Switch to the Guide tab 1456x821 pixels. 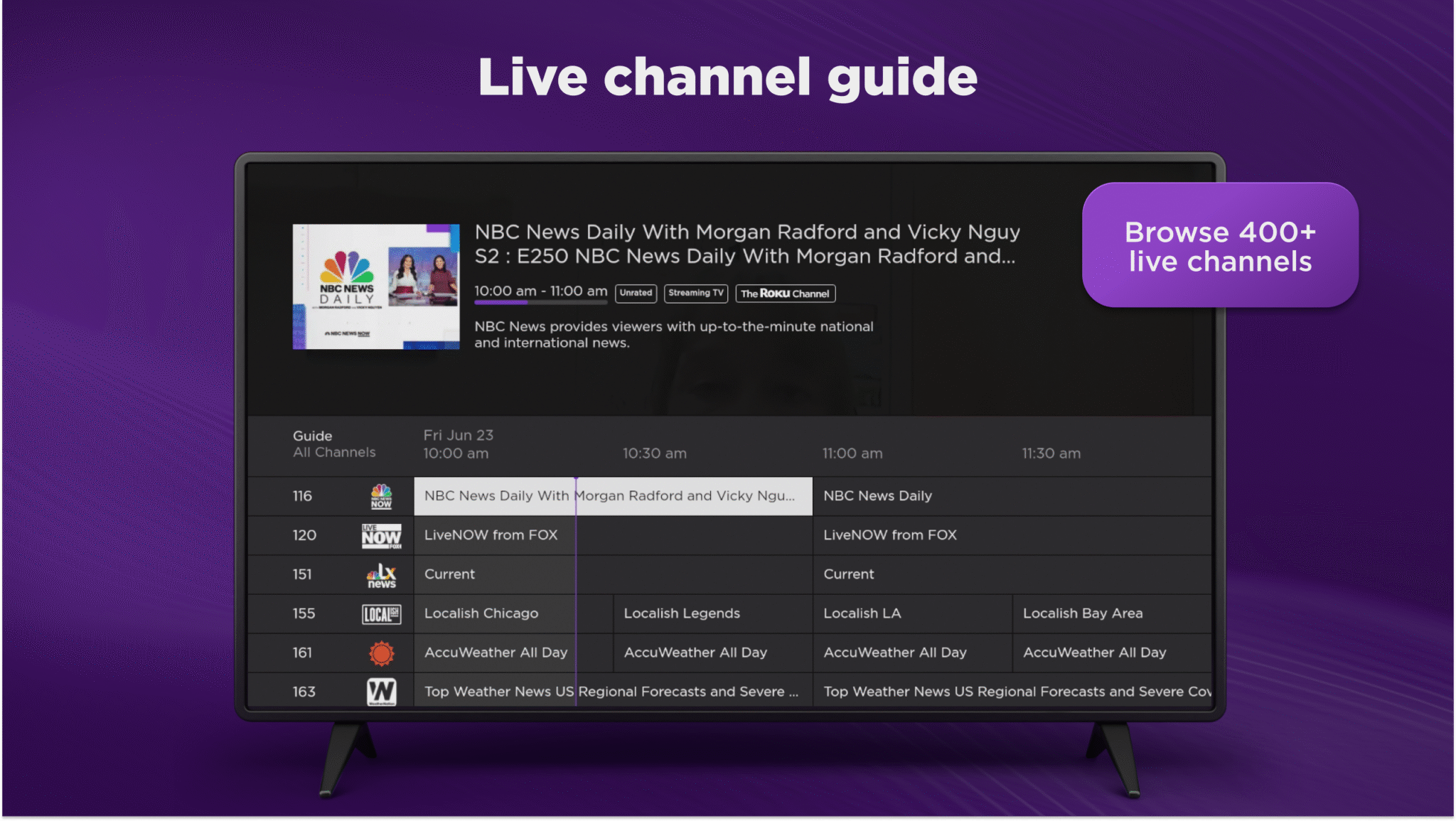[312, 435]
